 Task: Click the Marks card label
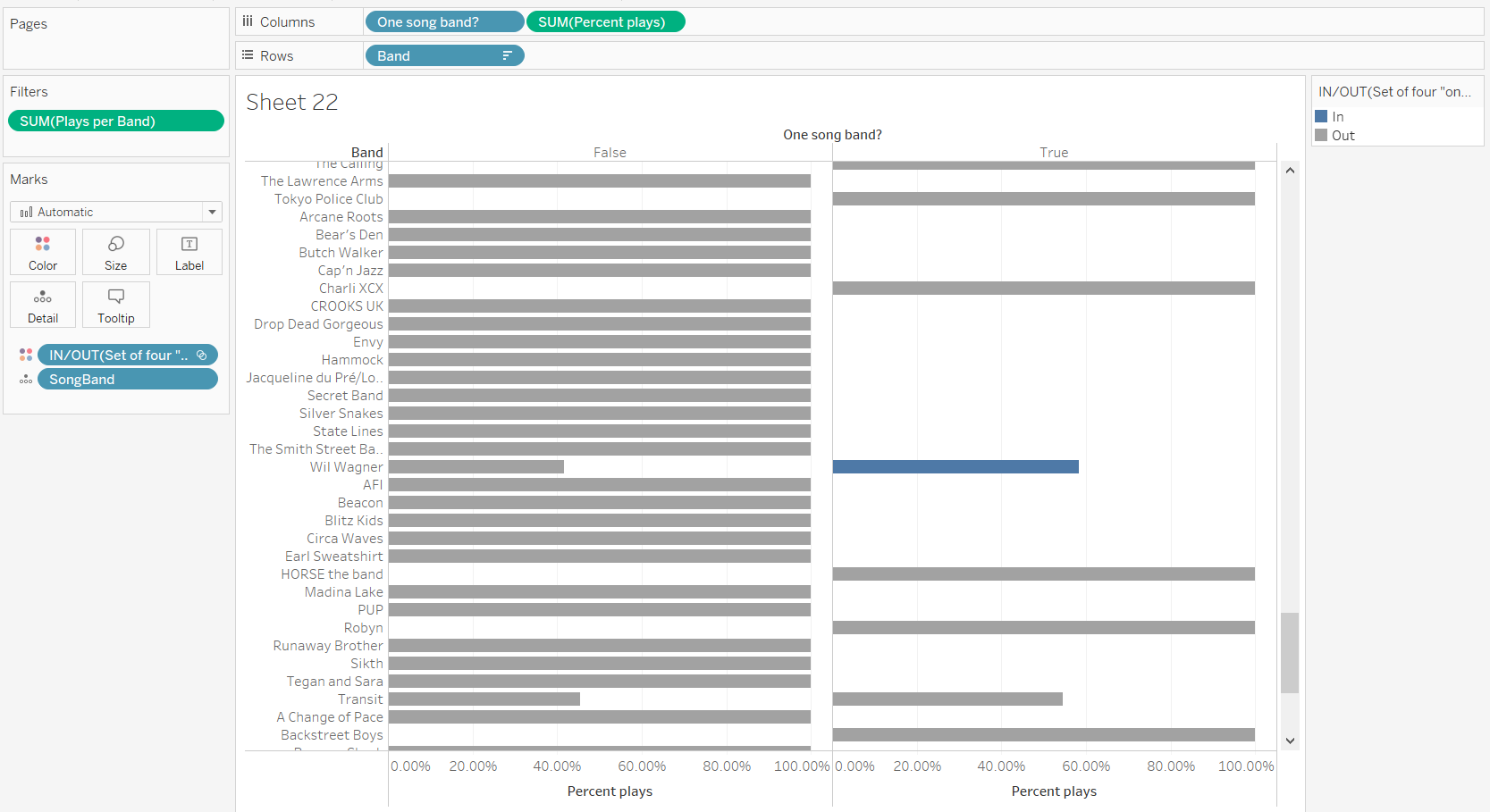tap(29, 179)
